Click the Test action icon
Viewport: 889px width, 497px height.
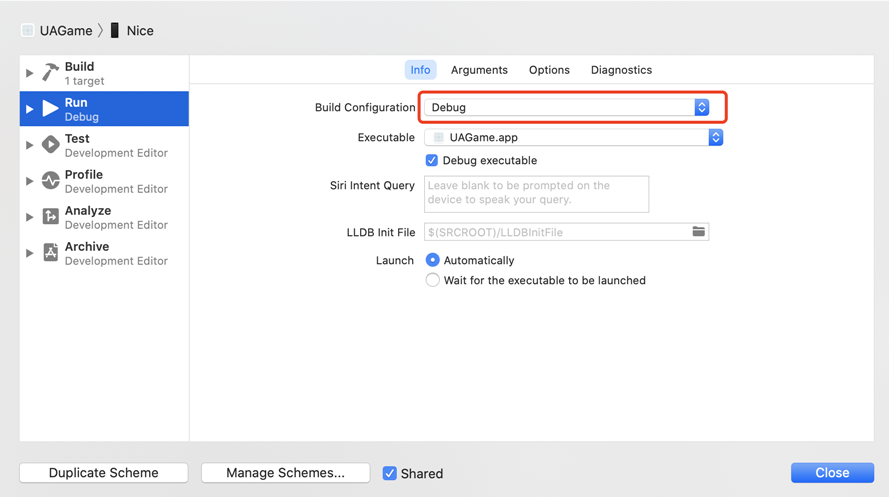click(x=50, y=145)
